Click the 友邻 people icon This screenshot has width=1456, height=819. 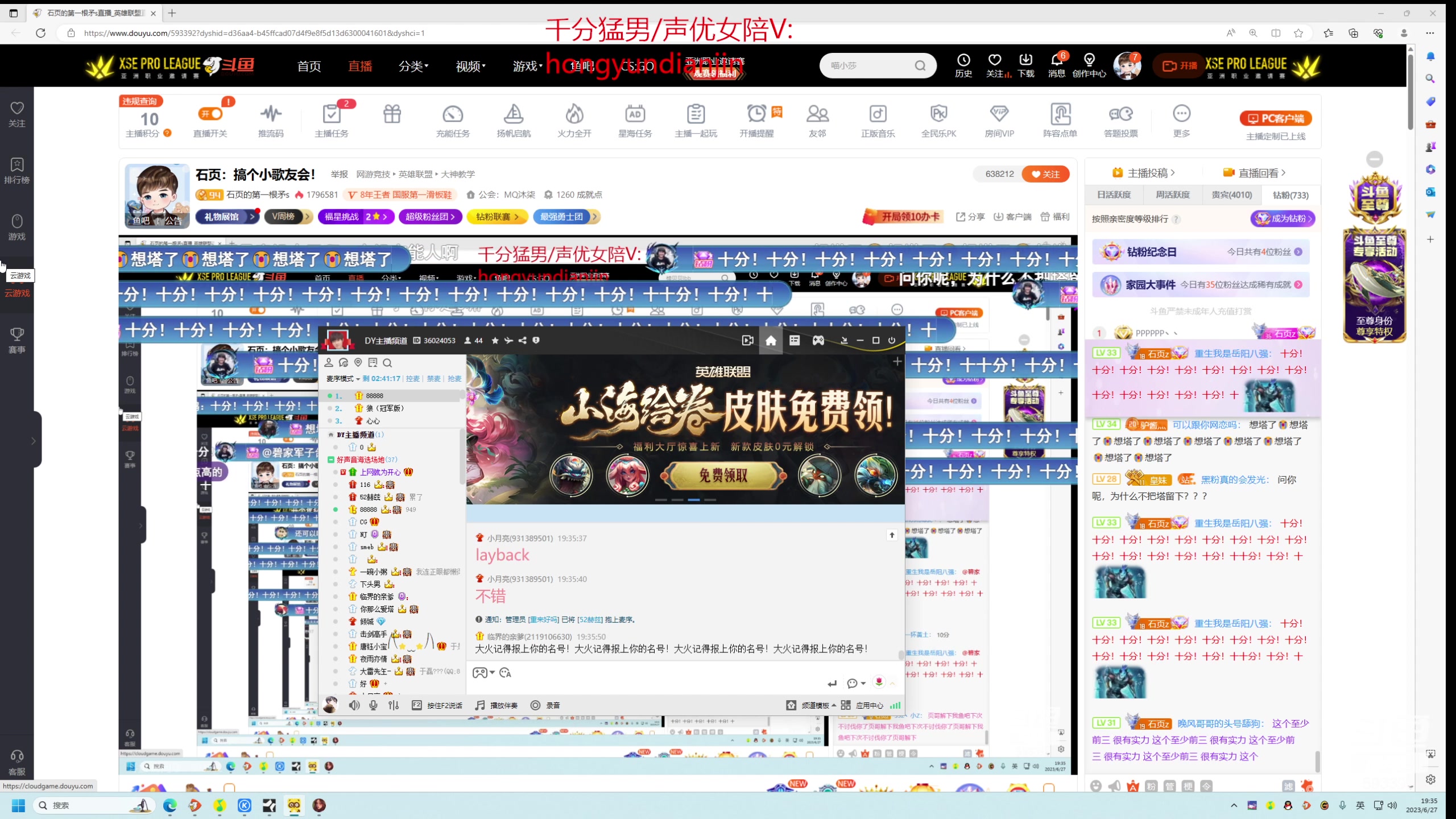[x=817, y=114]
